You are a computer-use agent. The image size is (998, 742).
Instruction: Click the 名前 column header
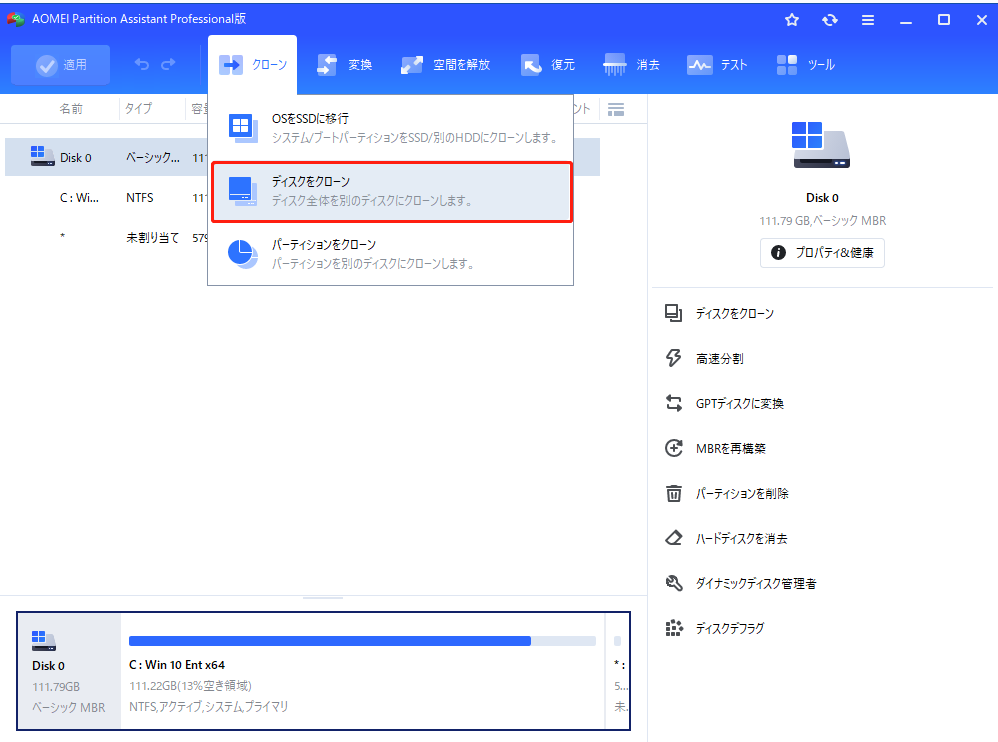(x=71, y=109)
